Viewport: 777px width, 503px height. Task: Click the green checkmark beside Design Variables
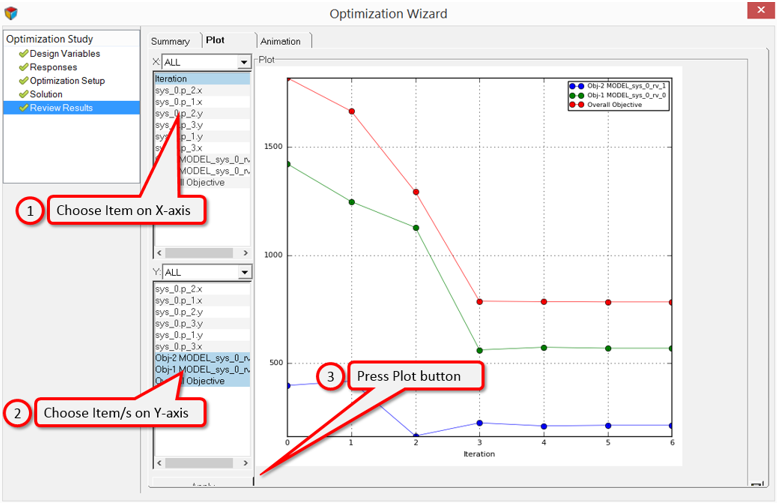23,53
